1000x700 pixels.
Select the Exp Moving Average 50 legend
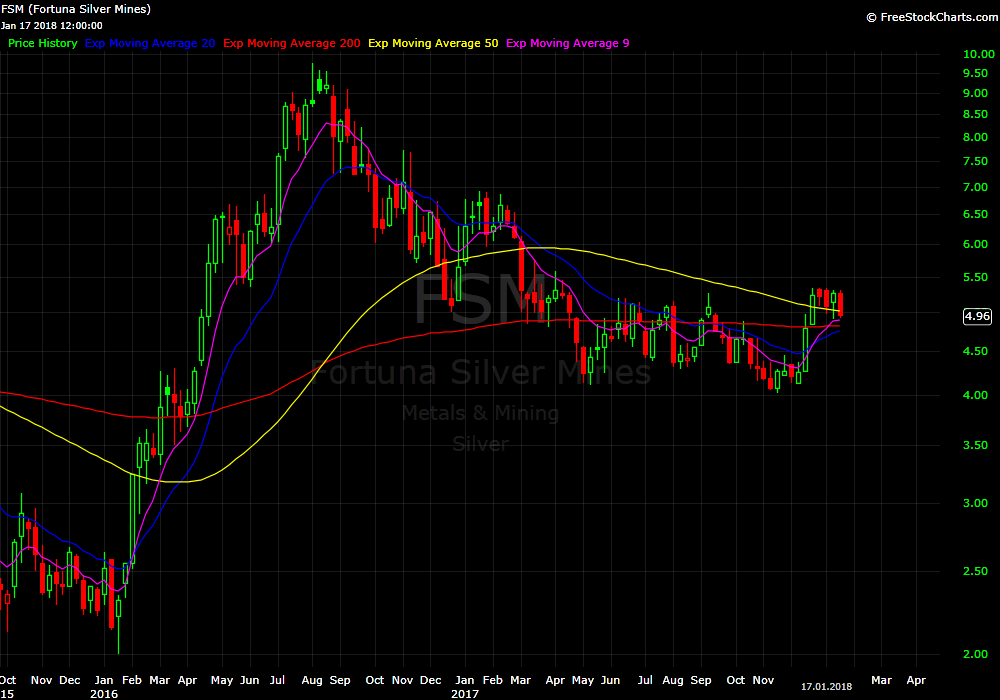point(433,43)
